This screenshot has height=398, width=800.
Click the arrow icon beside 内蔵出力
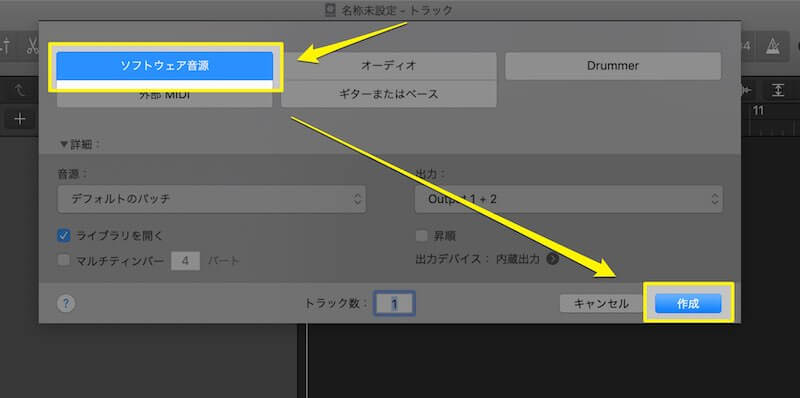click(x=553, y=259)
